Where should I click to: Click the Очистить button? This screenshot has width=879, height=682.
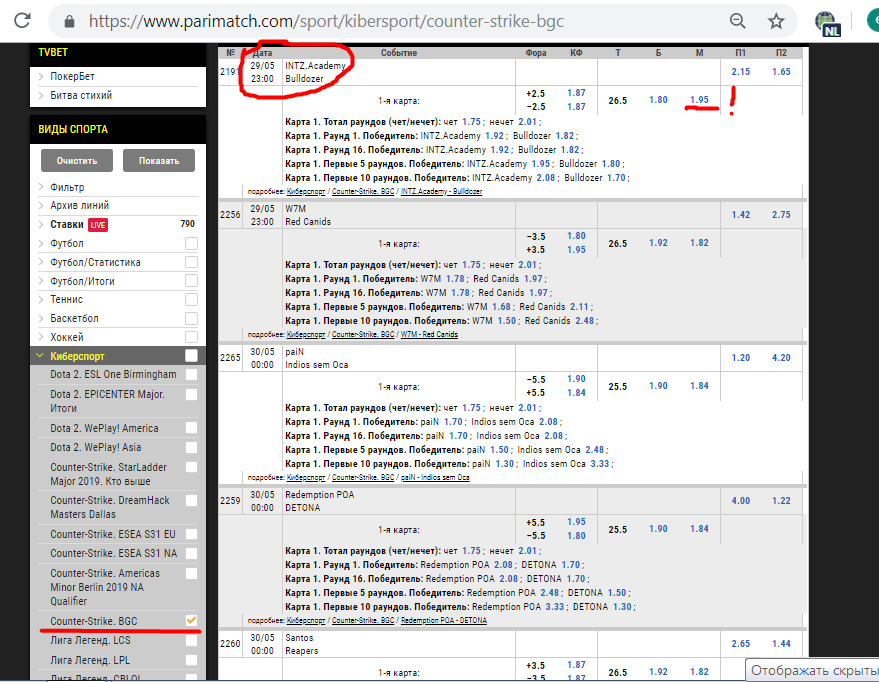coord(77,161)
